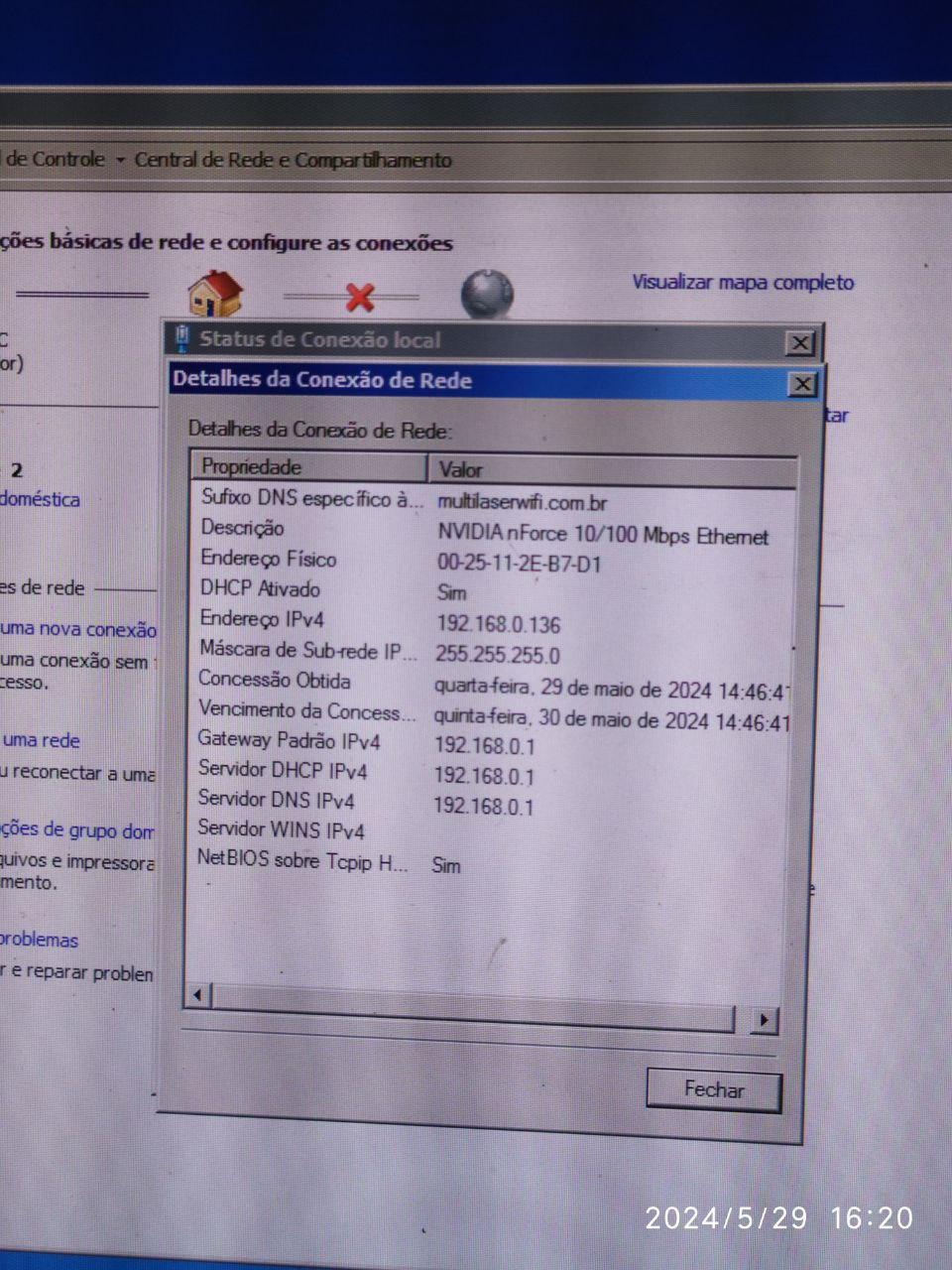Click the value 00-25-11-2E-B7-D1
The height and width of the screenshot is (1270, 952).
[519, 564]
